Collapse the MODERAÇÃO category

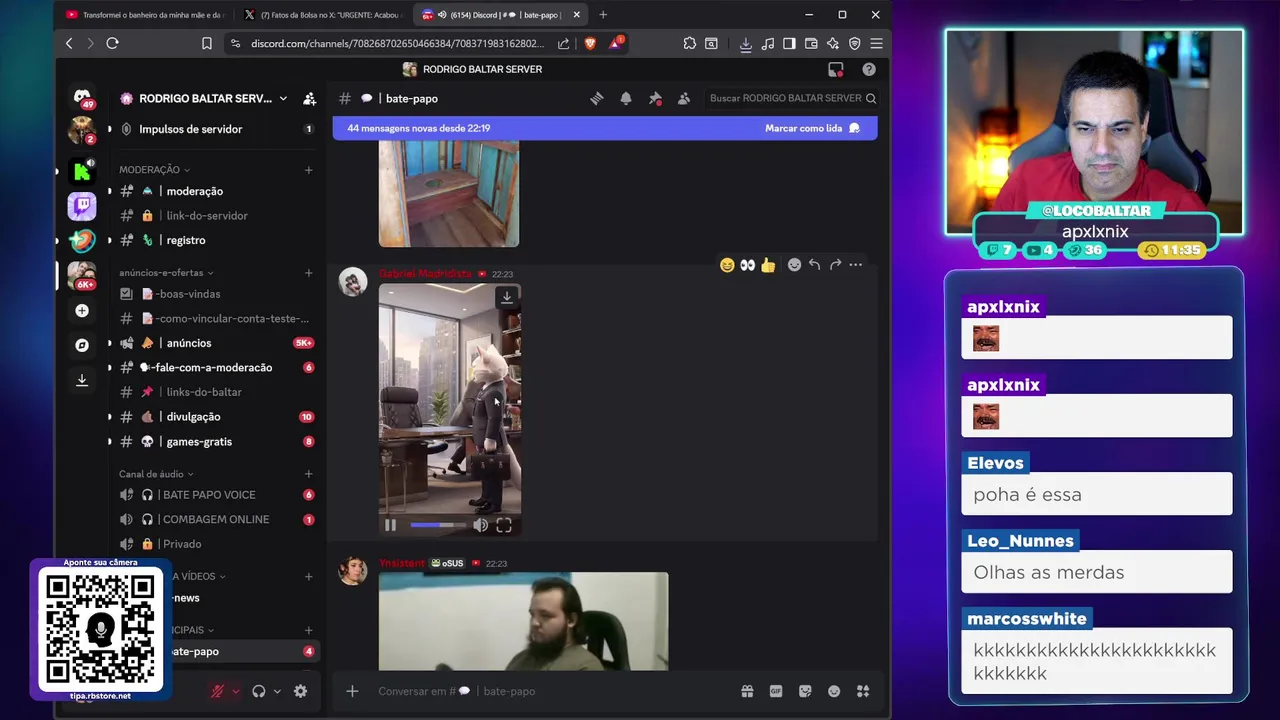point(154,170)
